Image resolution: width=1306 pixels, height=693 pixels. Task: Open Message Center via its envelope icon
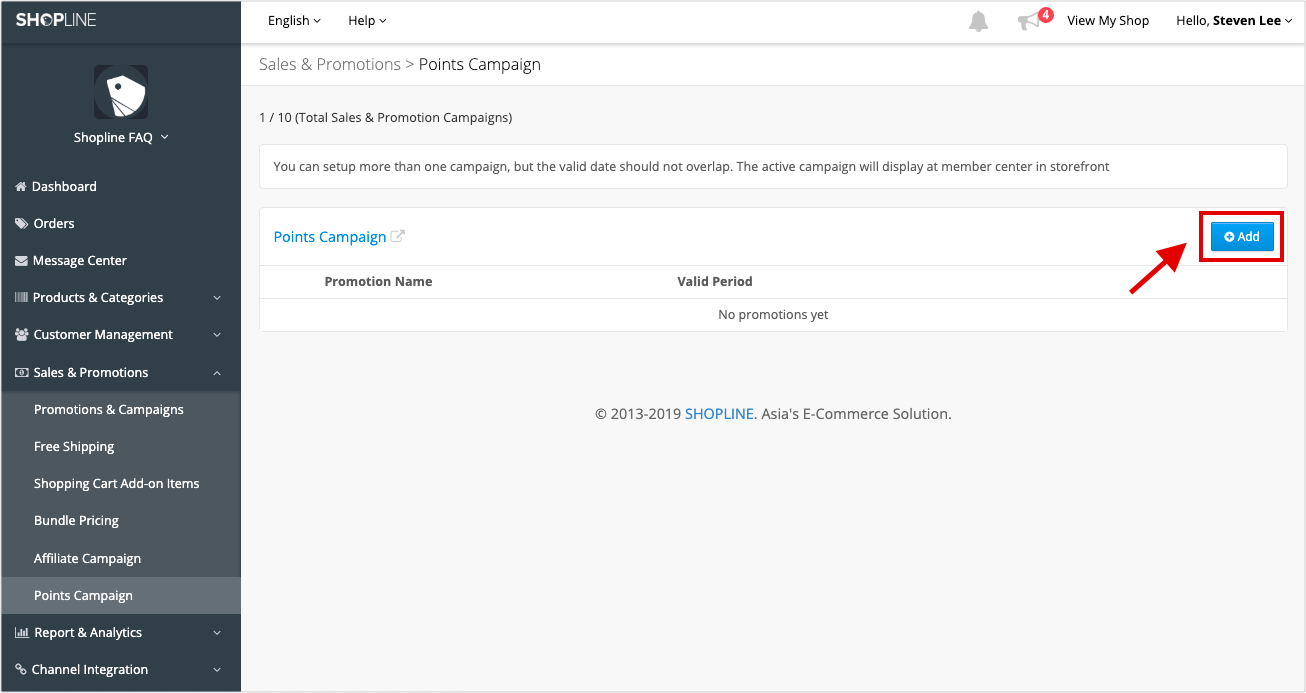[x=22, y=260]
